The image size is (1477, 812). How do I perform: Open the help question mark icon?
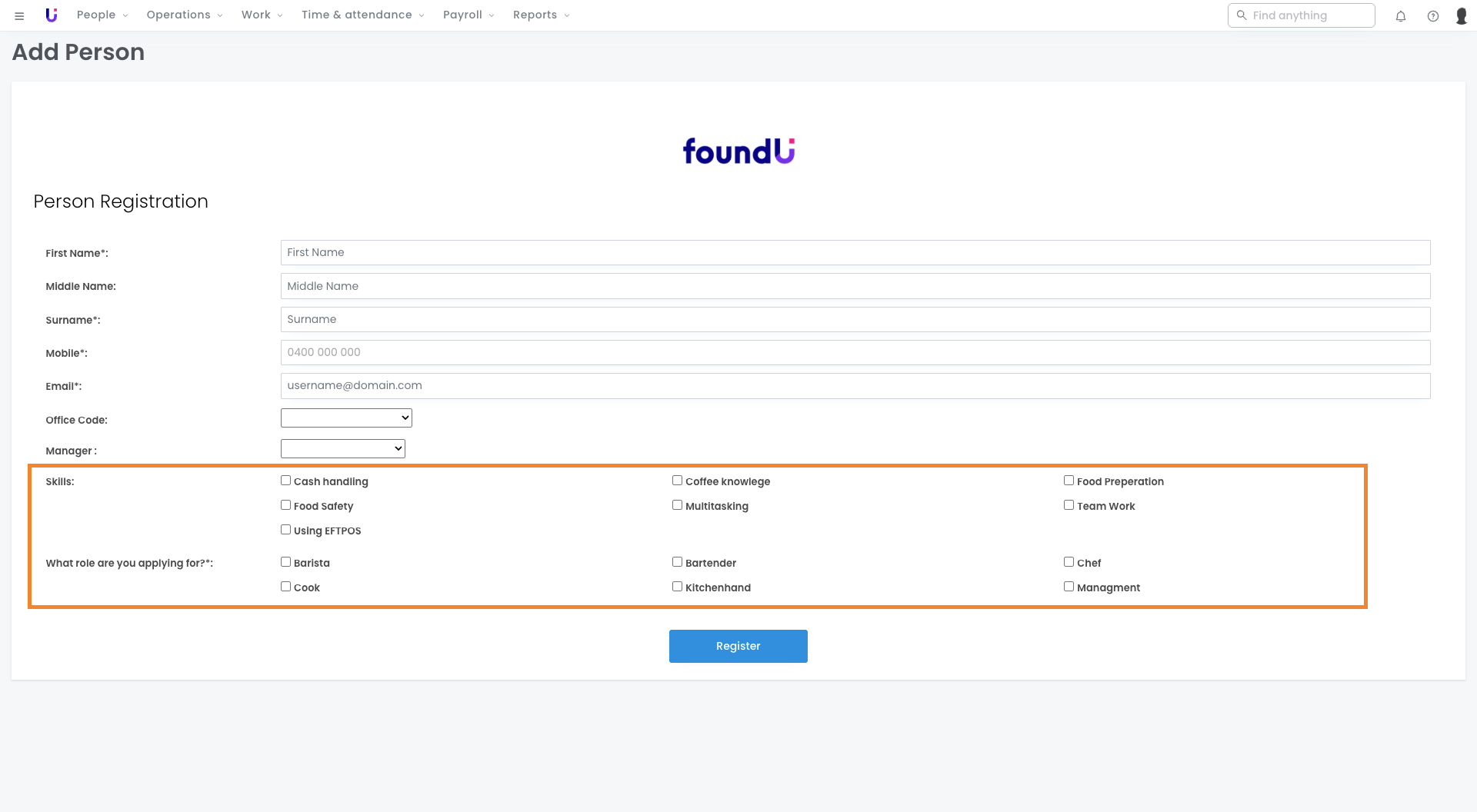pos(1433,16)
